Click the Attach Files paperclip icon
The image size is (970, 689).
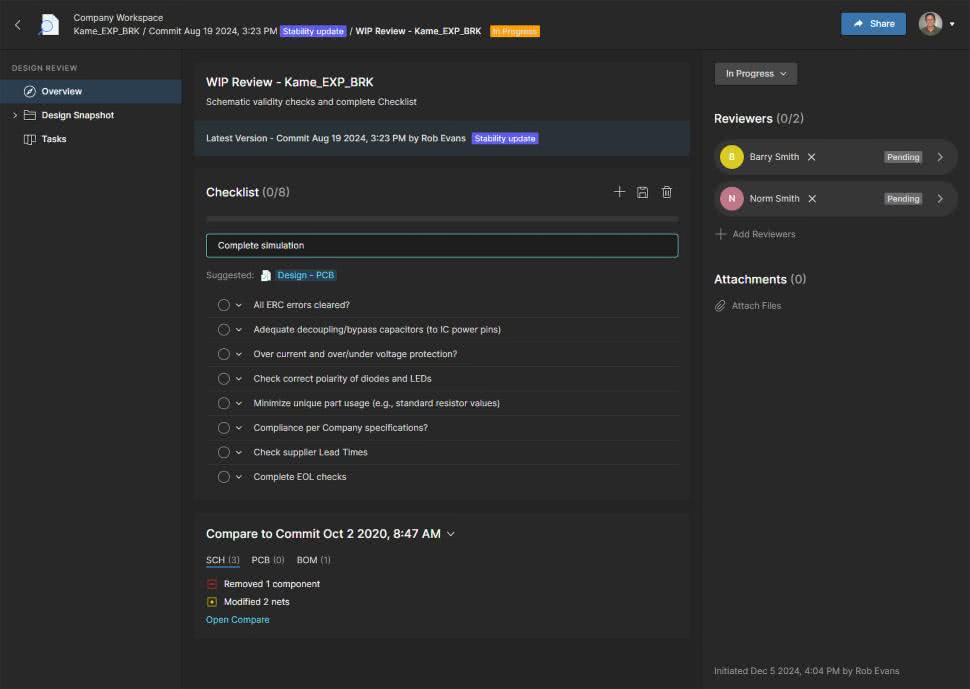720,306
